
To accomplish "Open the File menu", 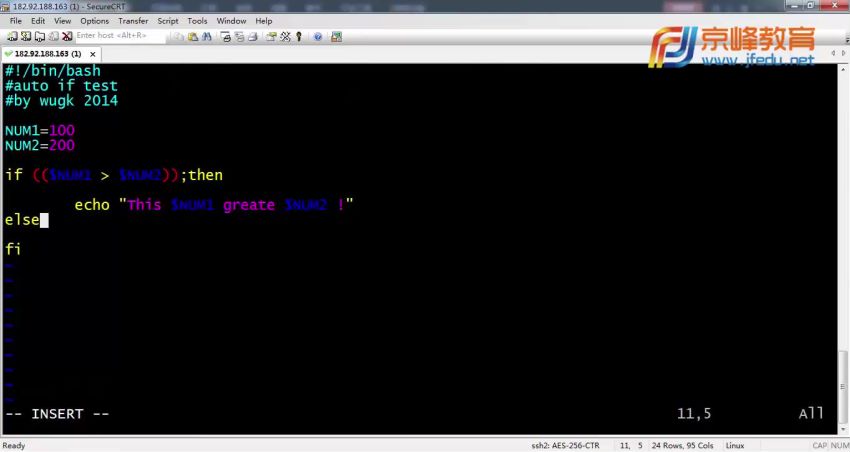I will tap(16, 20).
